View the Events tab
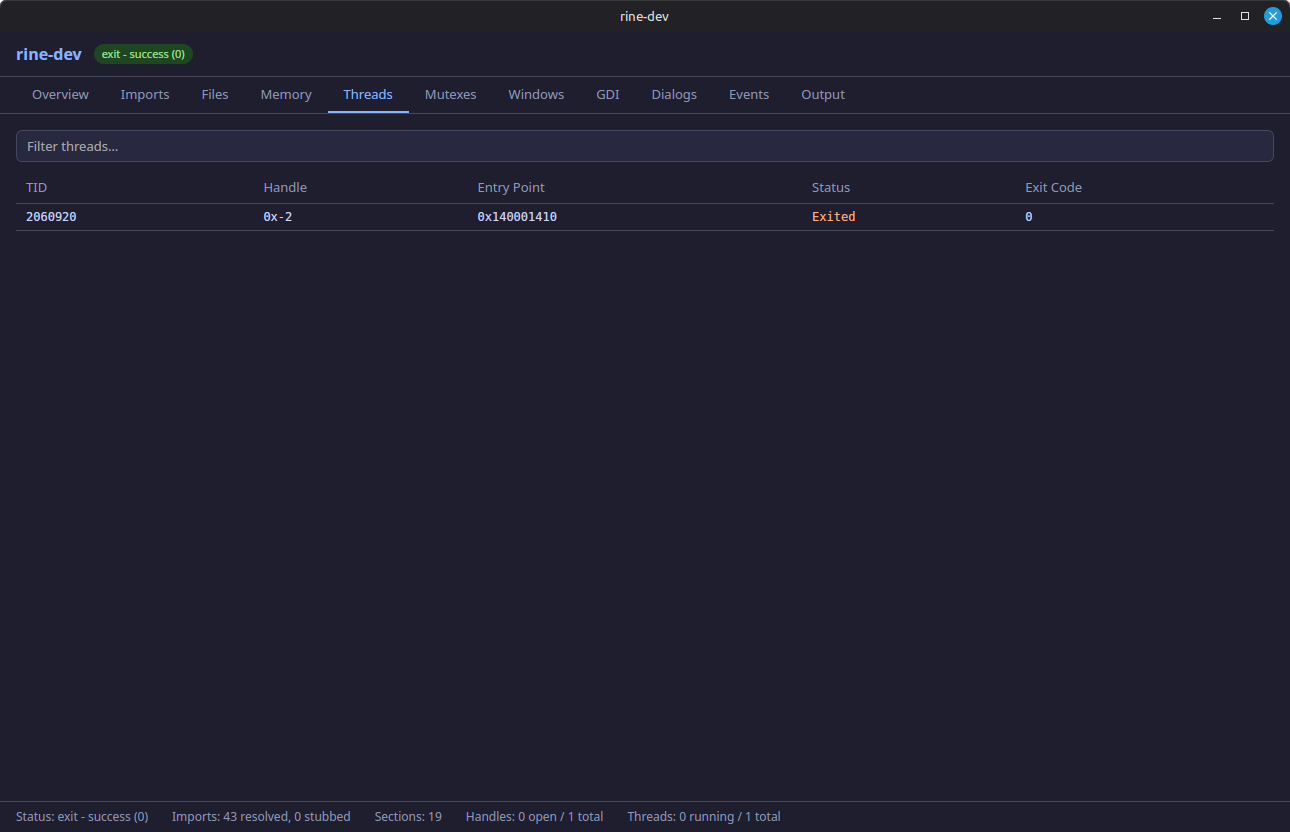This screenshot has height=832, width=1290. (749, 94)
